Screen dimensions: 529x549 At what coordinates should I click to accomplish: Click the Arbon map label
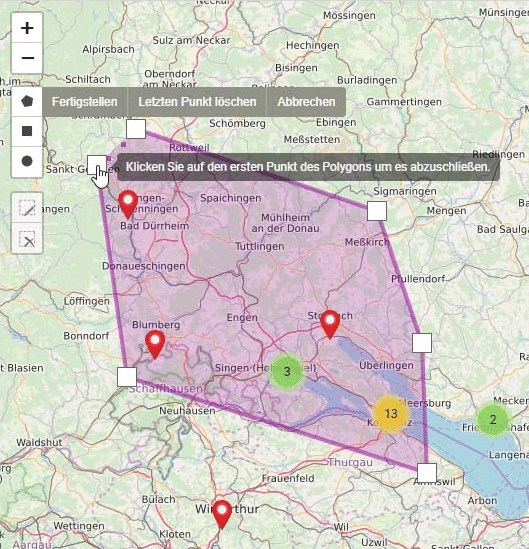pos(482,501)
